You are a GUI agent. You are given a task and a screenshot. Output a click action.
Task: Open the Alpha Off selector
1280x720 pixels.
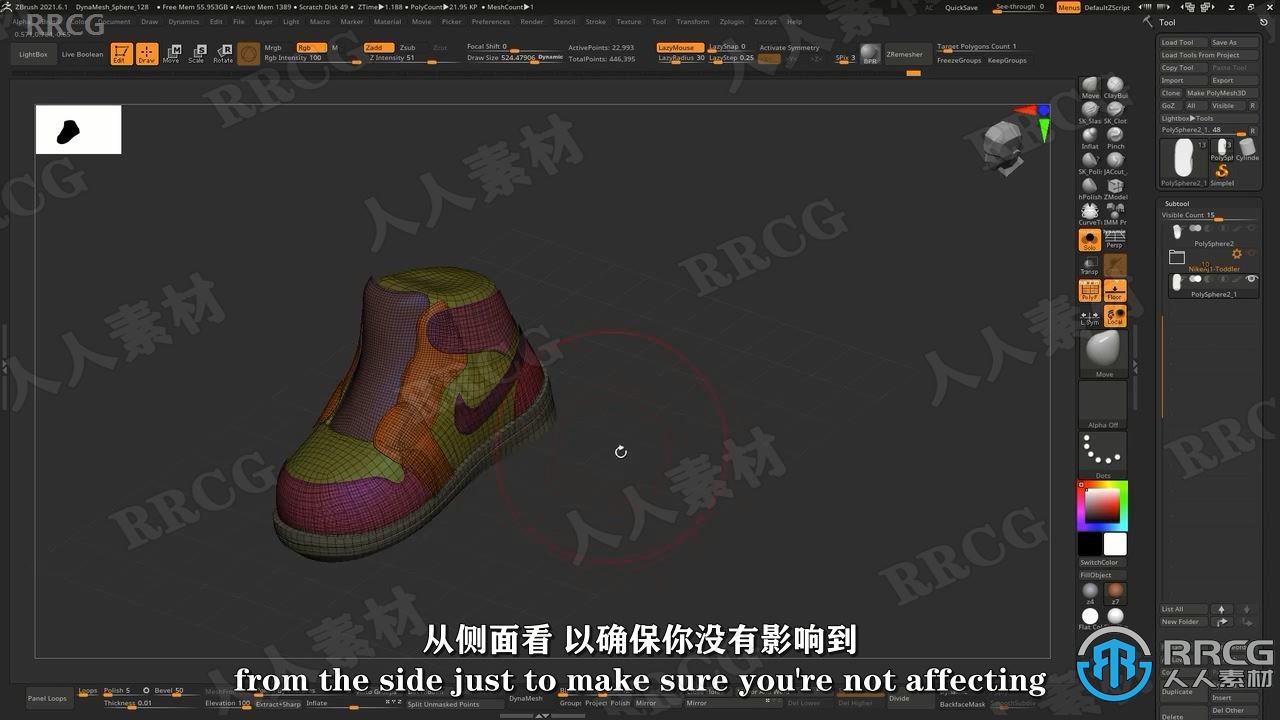point(1103,405)
